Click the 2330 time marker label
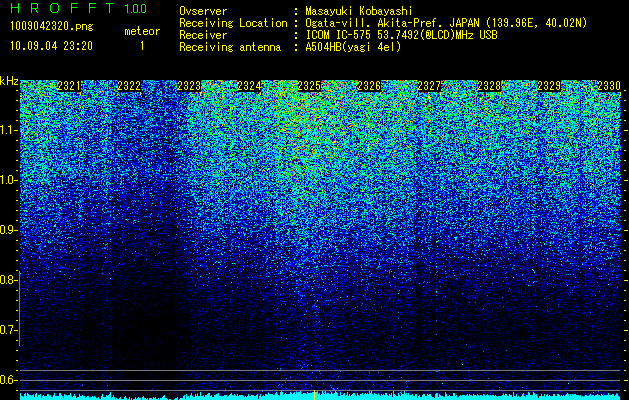This screenshot has height=400, width=629. tap(609, 86)
